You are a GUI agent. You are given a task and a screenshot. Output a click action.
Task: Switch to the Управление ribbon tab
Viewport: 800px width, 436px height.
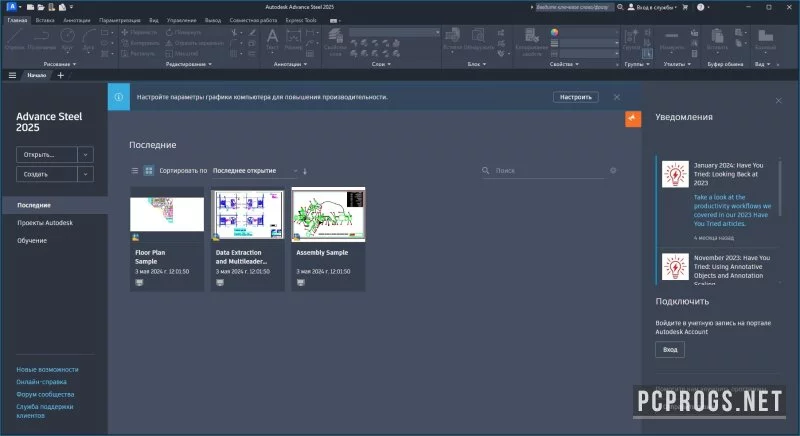(x=182, y=20)
